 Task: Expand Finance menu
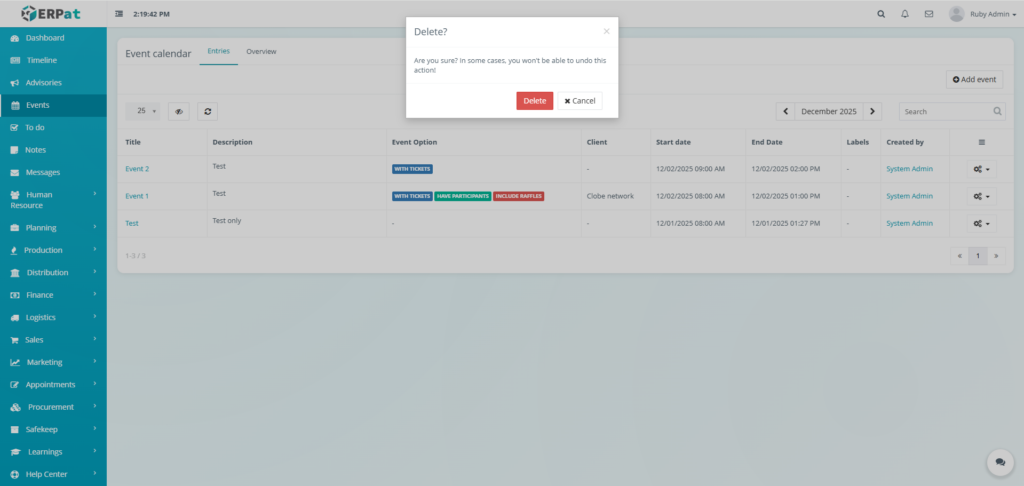(x=53, y=295)
